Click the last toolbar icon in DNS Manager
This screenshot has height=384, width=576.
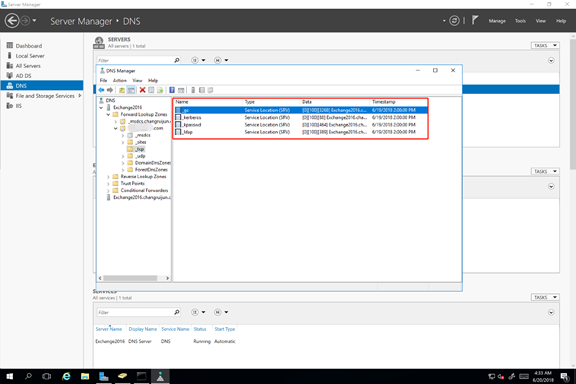tap(210, 90)
